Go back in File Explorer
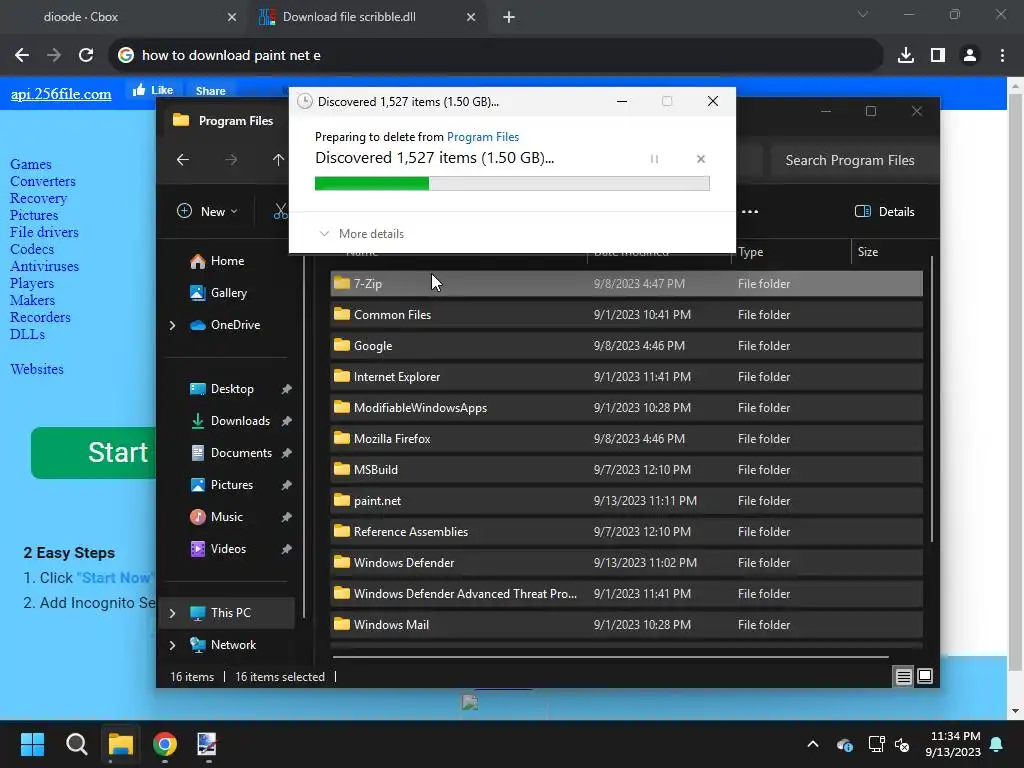The image size is (1024, 768). 183,160
